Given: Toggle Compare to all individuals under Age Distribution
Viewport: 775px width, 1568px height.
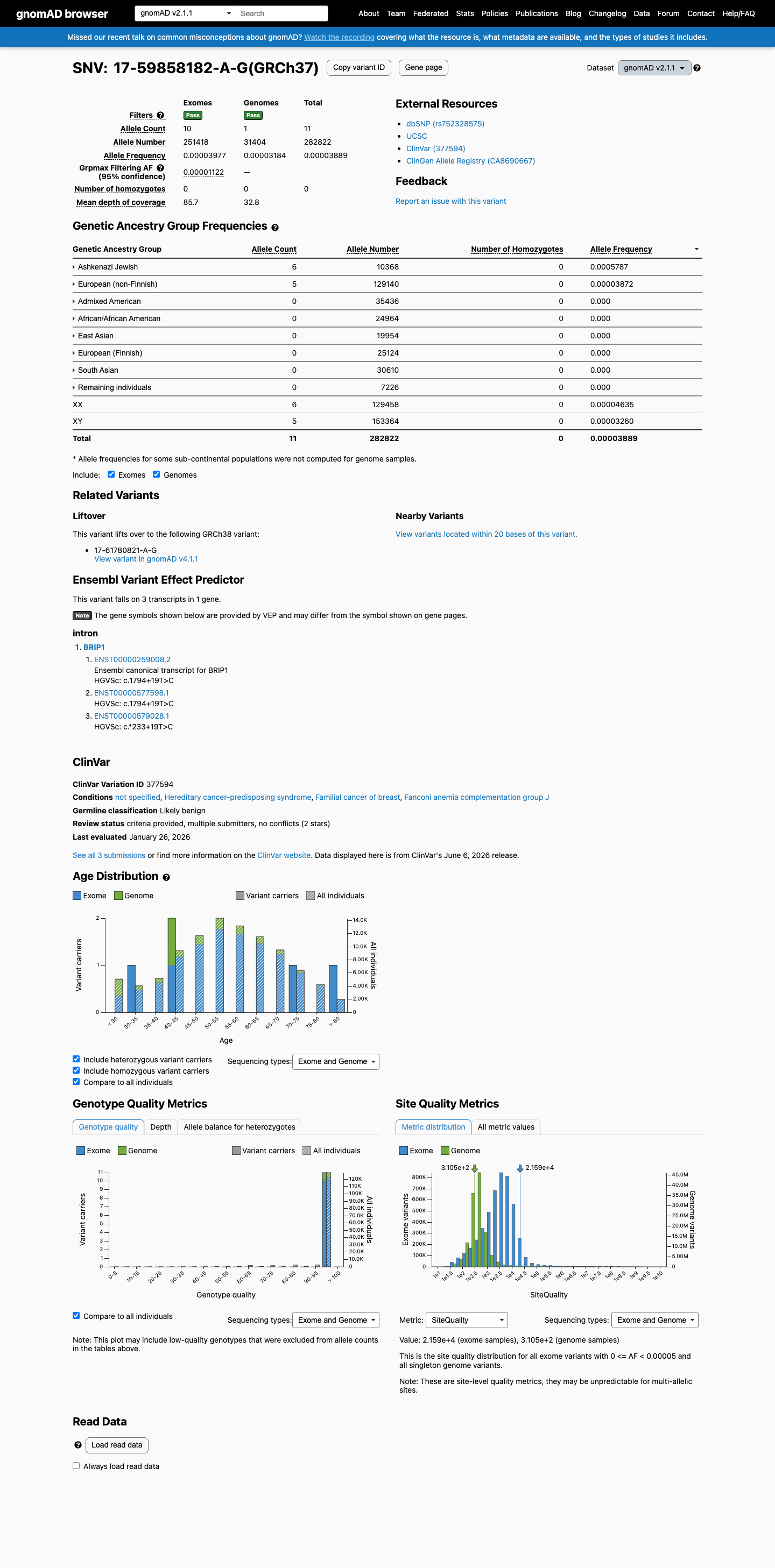Looking at the screenshot, I should pos(76,1082).
